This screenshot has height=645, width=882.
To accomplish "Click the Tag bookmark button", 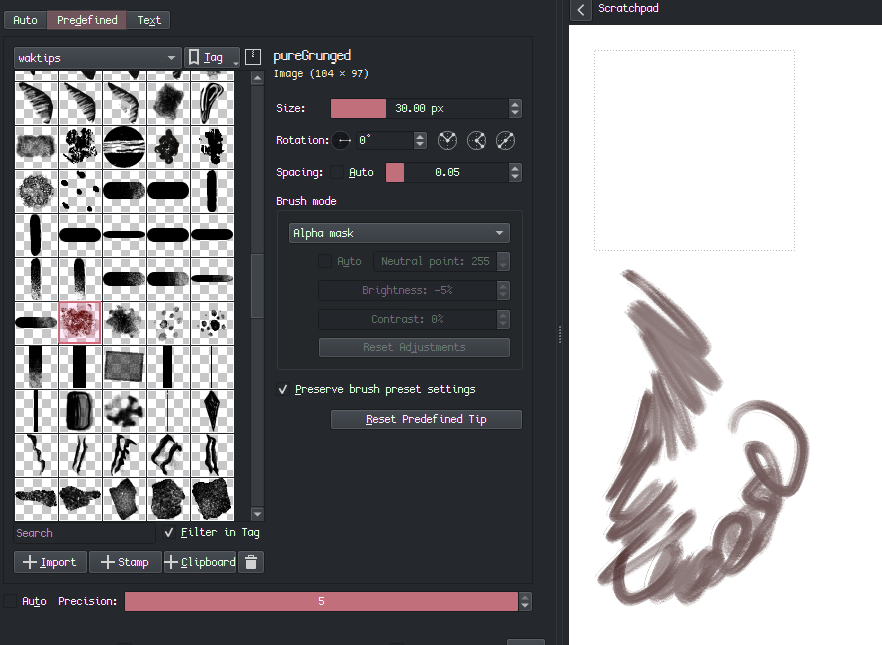I will pyautogui.click(x=212, y=57).
